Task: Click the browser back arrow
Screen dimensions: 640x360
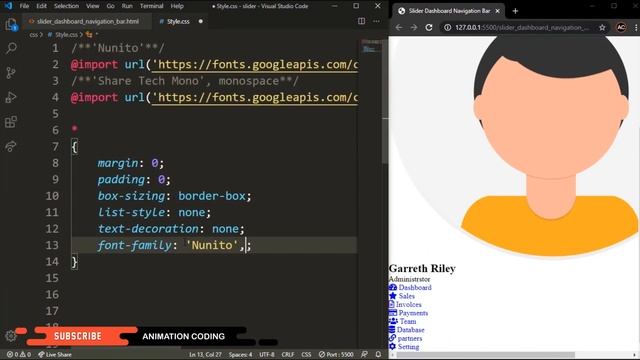Action: pos(399,27)
